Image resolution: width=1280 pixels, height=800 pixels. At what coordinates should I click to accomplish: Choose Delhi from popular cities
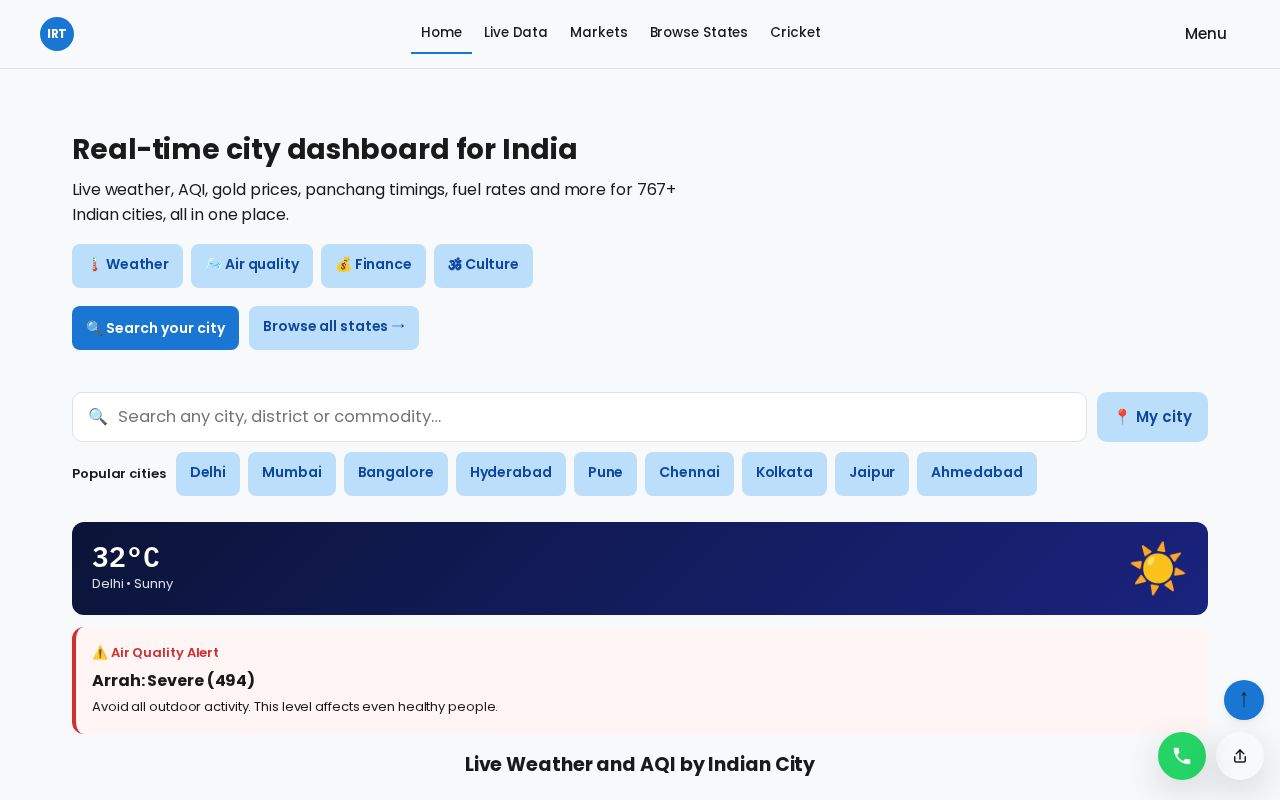(x=208, y=474)
